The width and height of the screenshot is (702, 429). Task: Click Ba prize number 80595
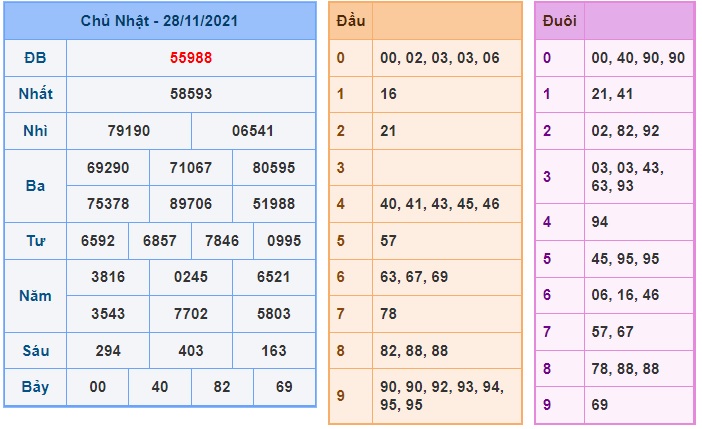pyautogui.click(x=274, y=167)
